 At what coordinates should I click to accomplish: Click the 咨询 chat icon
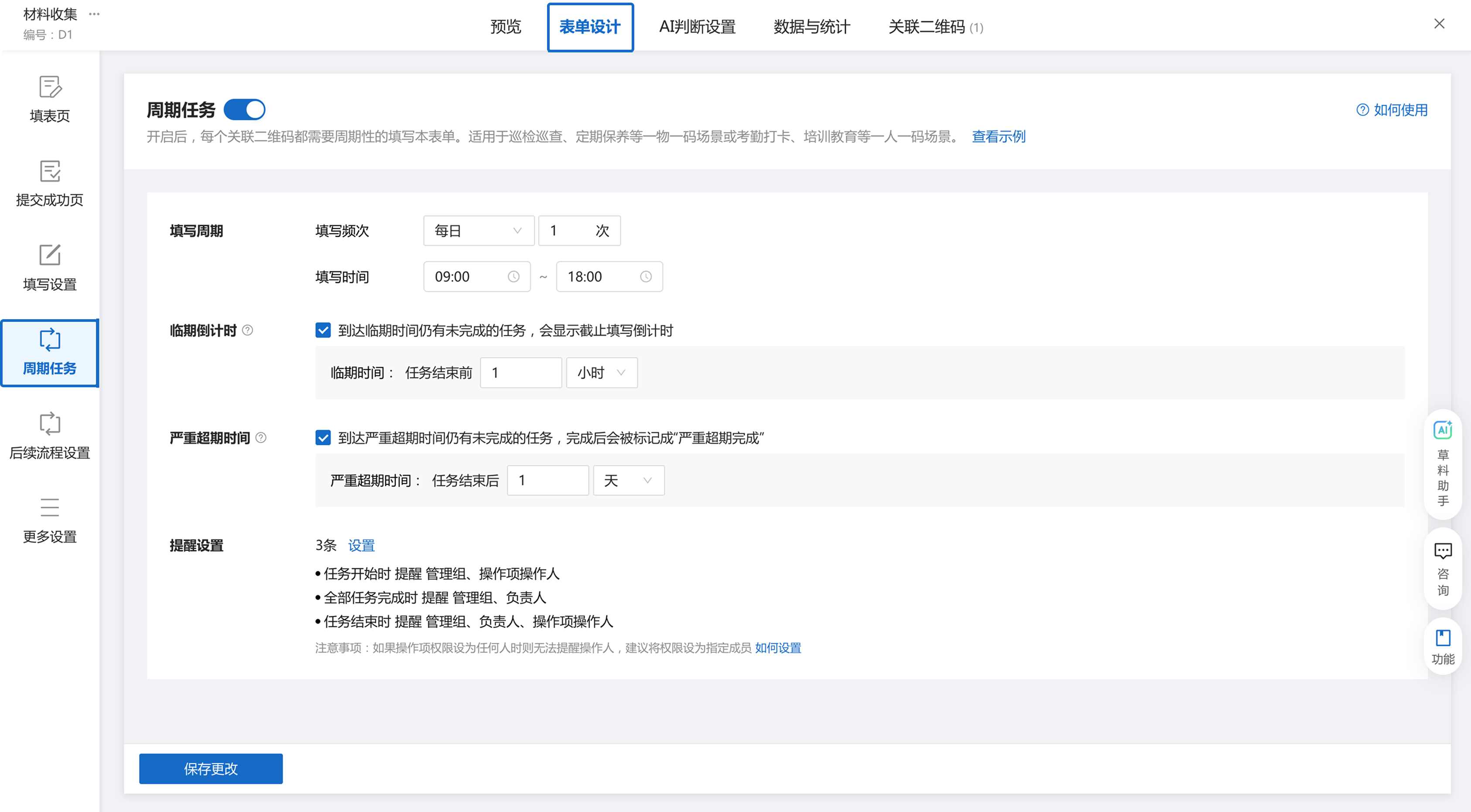pyautogui.click(x=1443, y=551)
